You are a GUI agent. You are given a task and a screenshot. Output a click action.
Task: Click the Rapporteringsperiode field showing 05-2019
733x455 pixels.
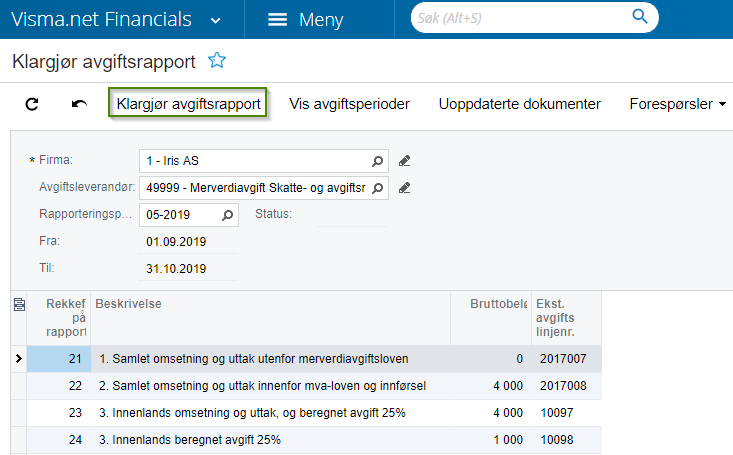click(x=189, y=215)
